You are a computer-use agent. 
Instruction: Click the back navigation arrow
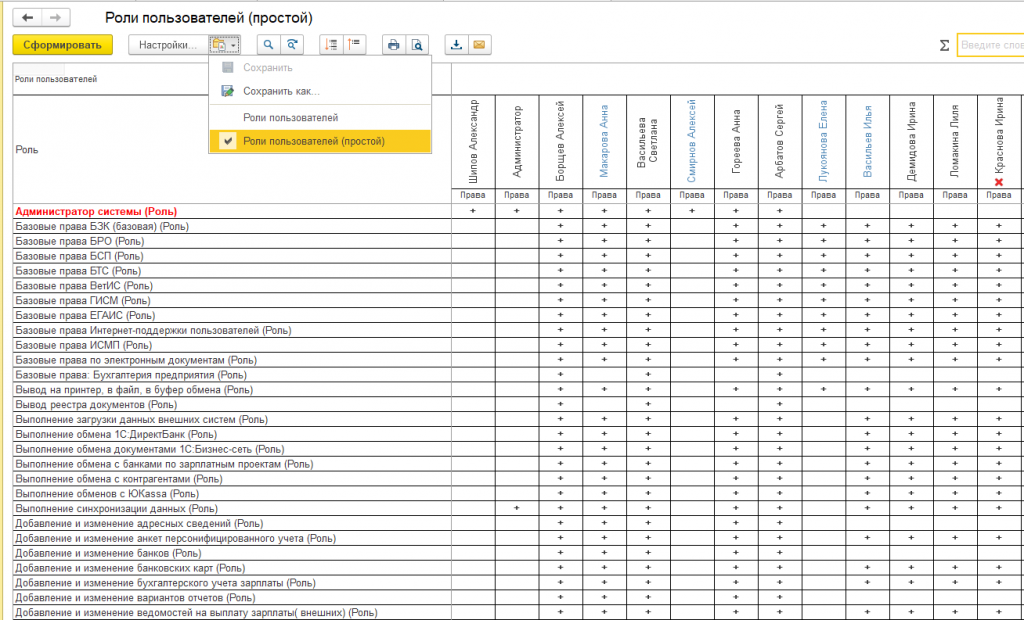[27, 18]
